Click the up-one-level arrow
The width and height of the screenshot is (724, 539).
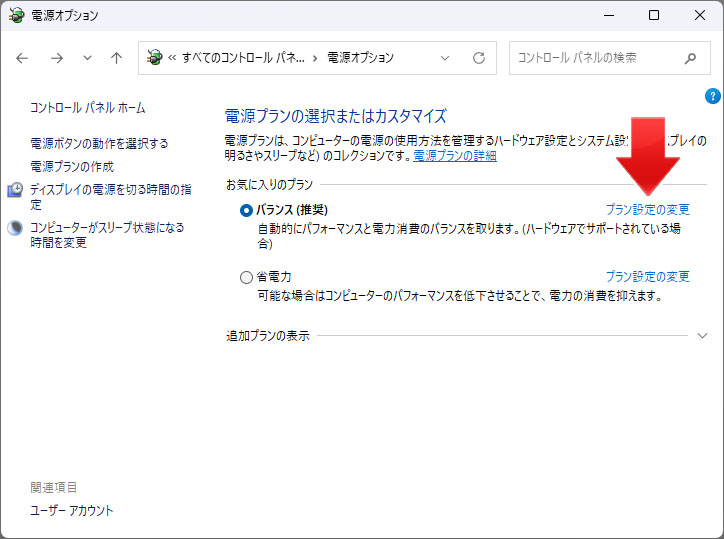[116, 58]
